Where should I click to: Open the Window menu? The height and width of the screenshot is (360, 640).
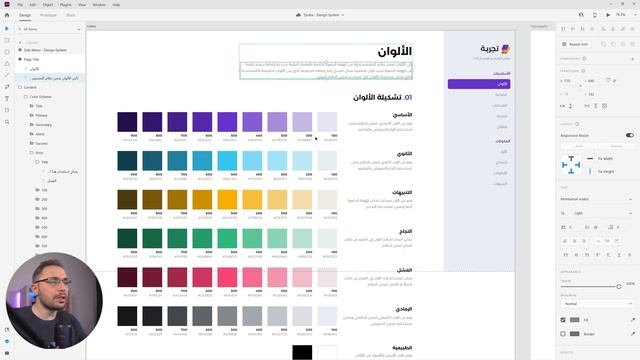[99, 4]
